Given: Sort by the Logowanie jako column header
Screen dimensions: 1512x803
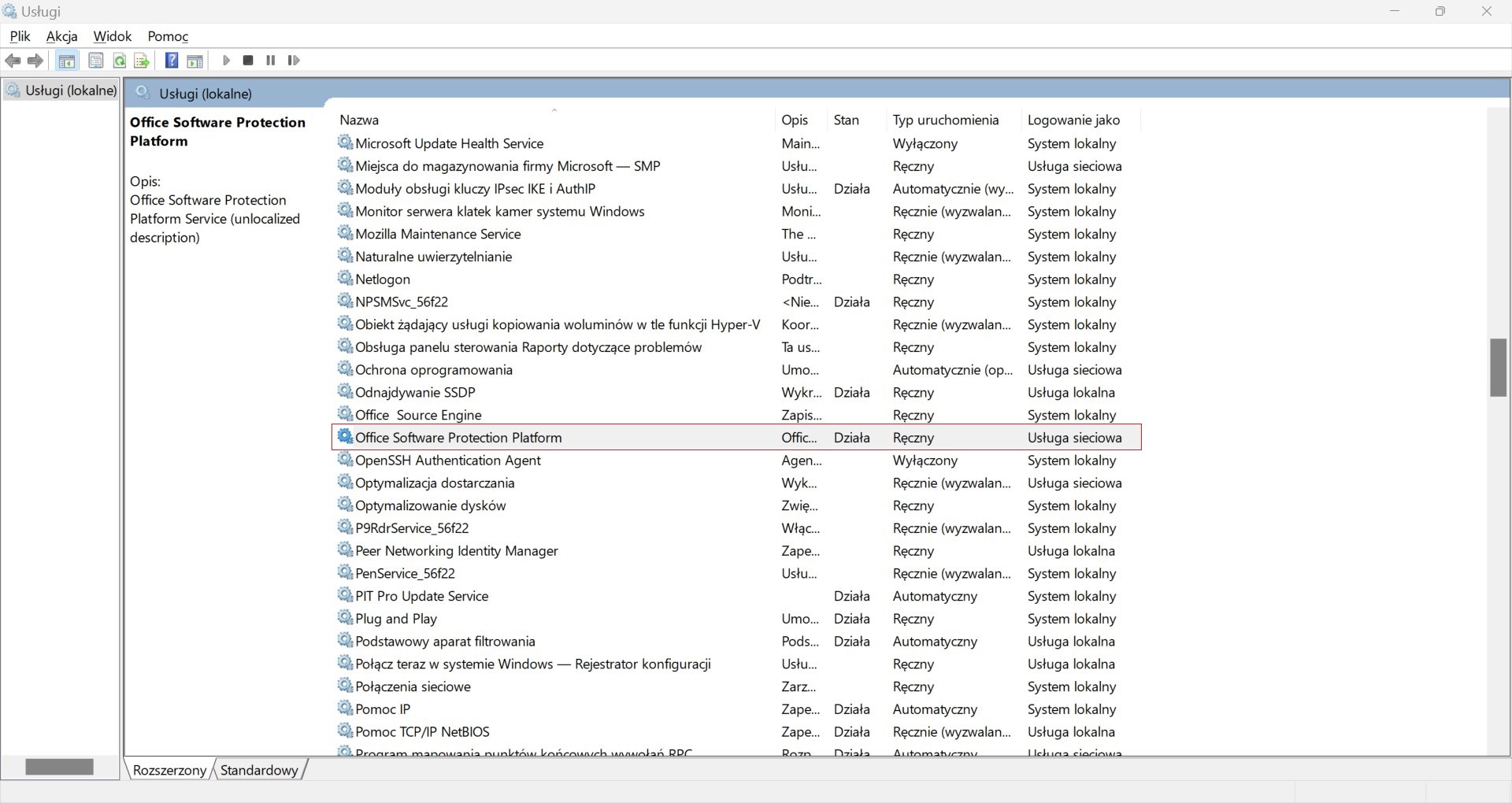Looking at the screenshot, I should click(1080, 120).
